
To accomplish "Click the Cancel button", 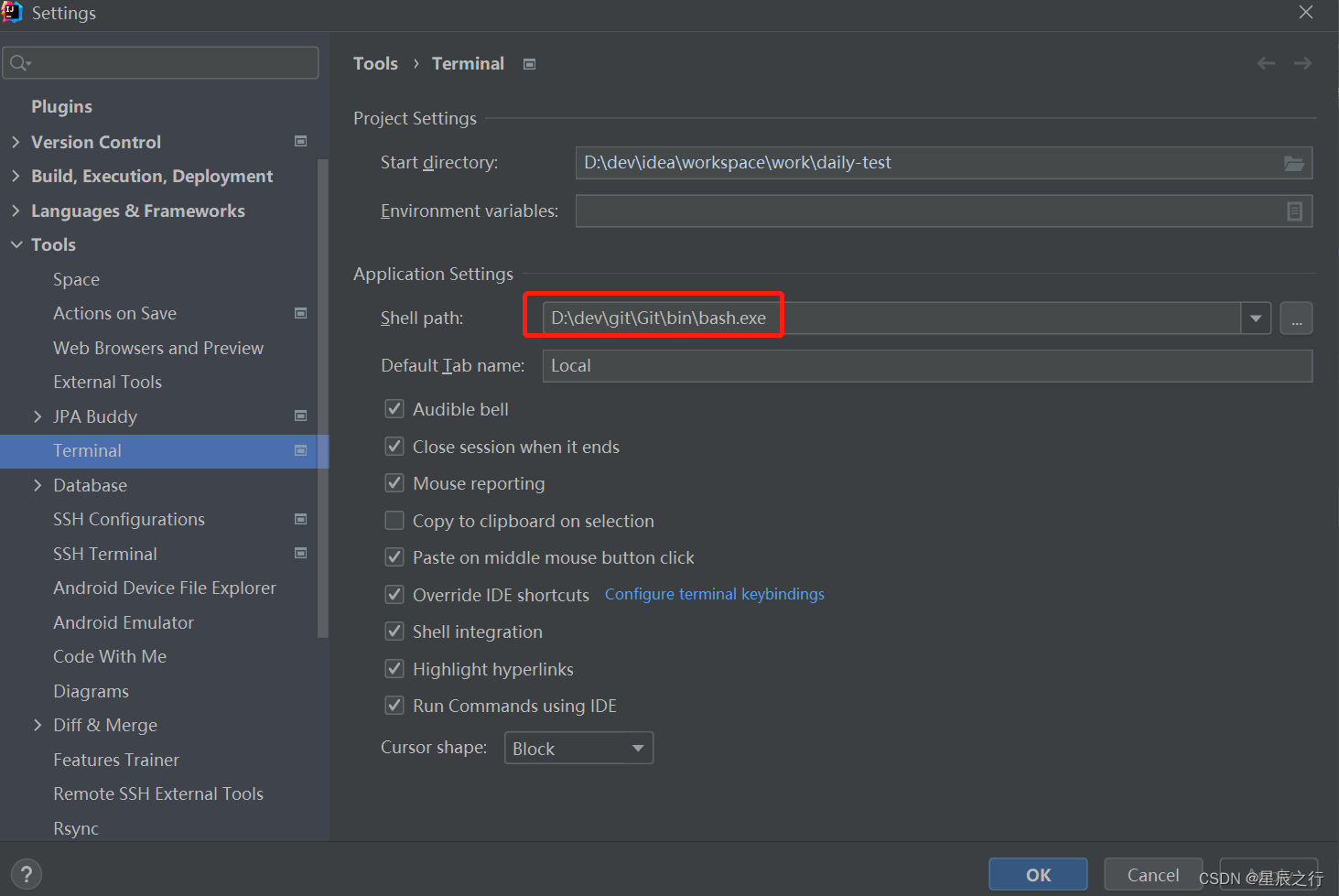I will (1153, 875).
